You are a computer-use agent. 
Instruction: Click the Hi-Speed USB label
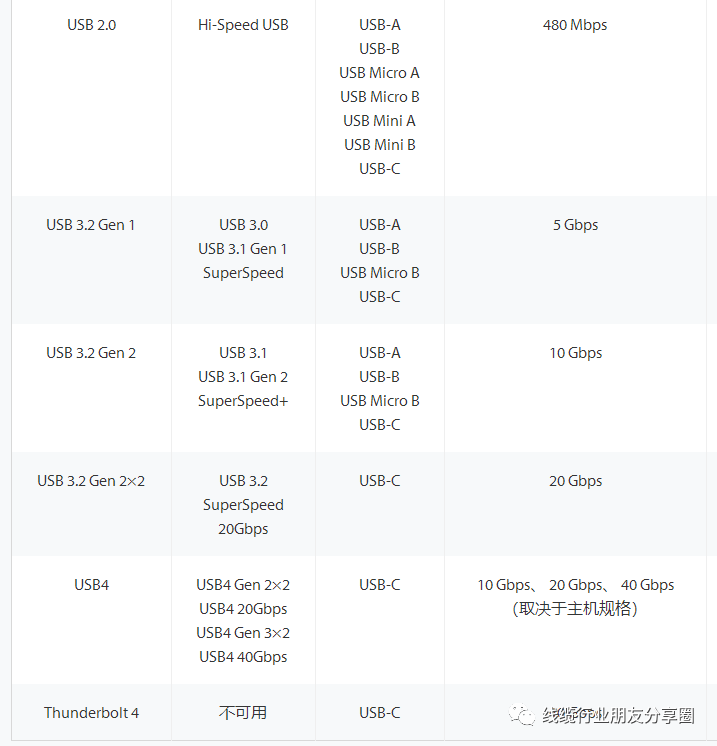(x=243, y=24)
